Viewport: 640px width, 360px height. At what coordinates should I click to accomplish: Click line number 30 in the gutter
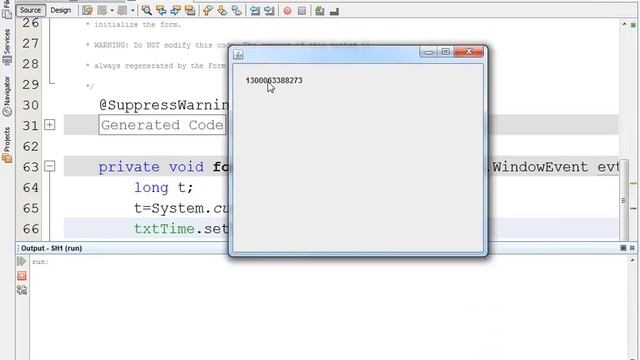click(31, 105)
